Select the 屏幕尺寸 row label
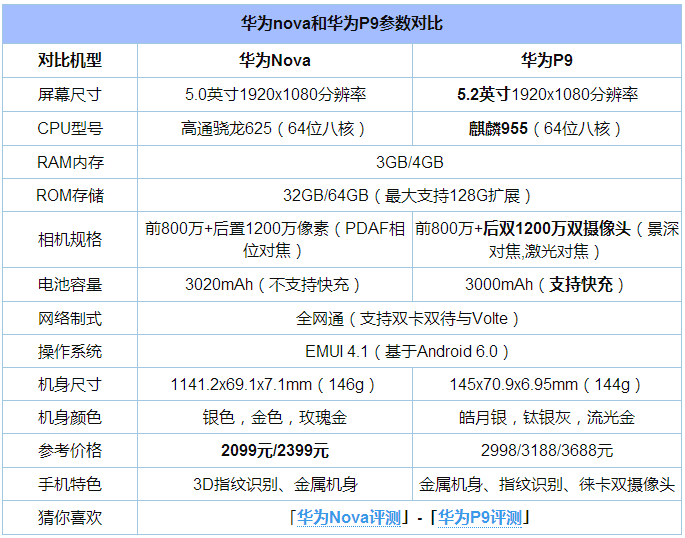 click(x=70, y=95)
